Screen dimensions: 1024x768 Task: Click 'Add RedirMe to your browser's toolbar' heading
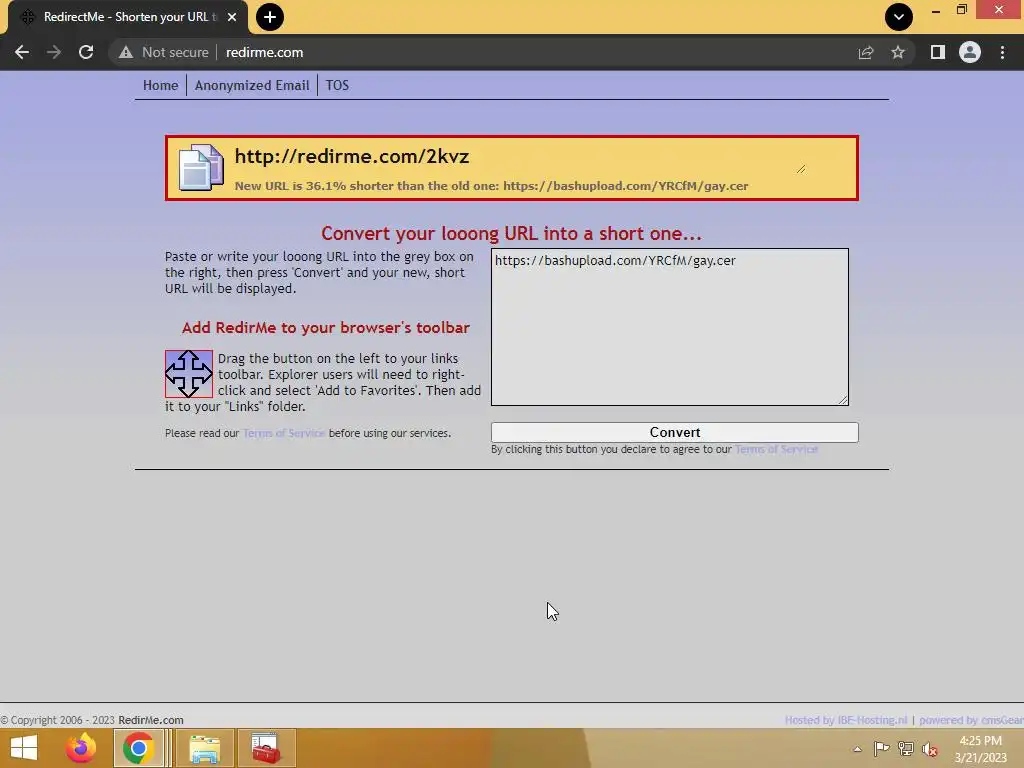(326, 328)
